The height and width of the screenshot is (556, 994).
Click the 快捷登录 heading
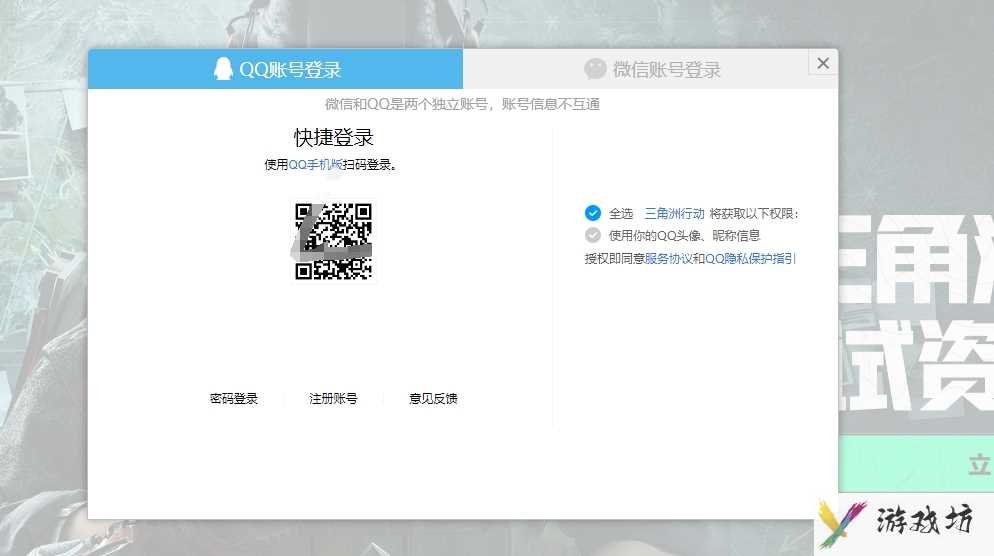pyautogui.click(x=333, y=137)
